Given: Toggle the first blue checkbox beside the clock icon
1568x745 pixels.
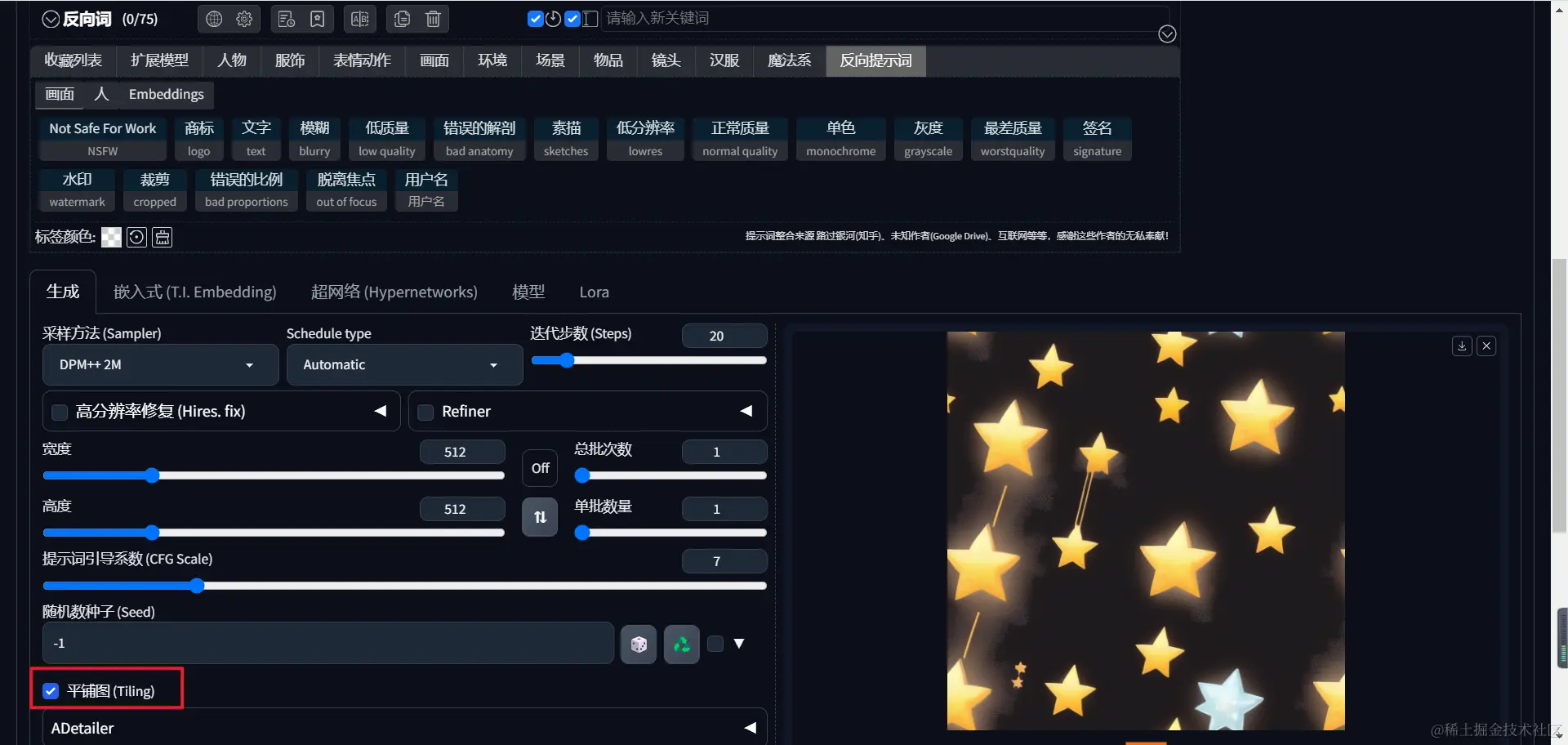Looking at the screenshot, I should point(536,19).
